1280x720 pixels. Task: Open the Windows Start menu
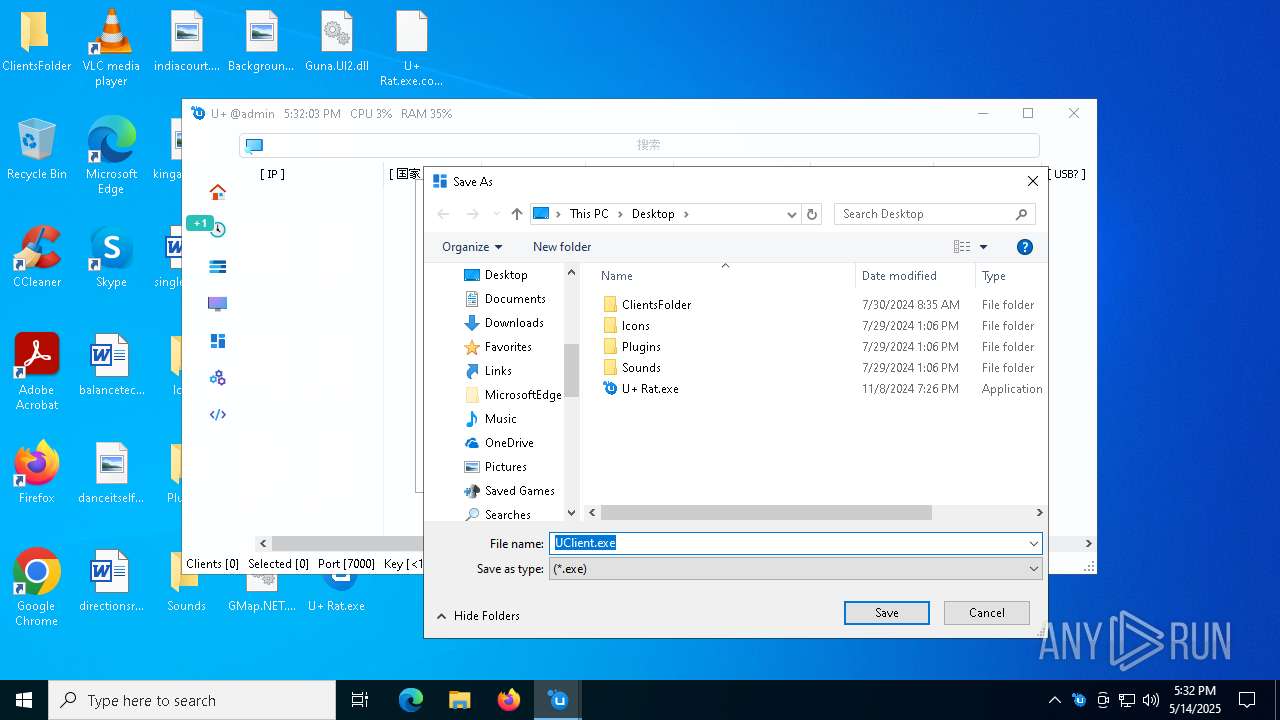coord(24,700)
